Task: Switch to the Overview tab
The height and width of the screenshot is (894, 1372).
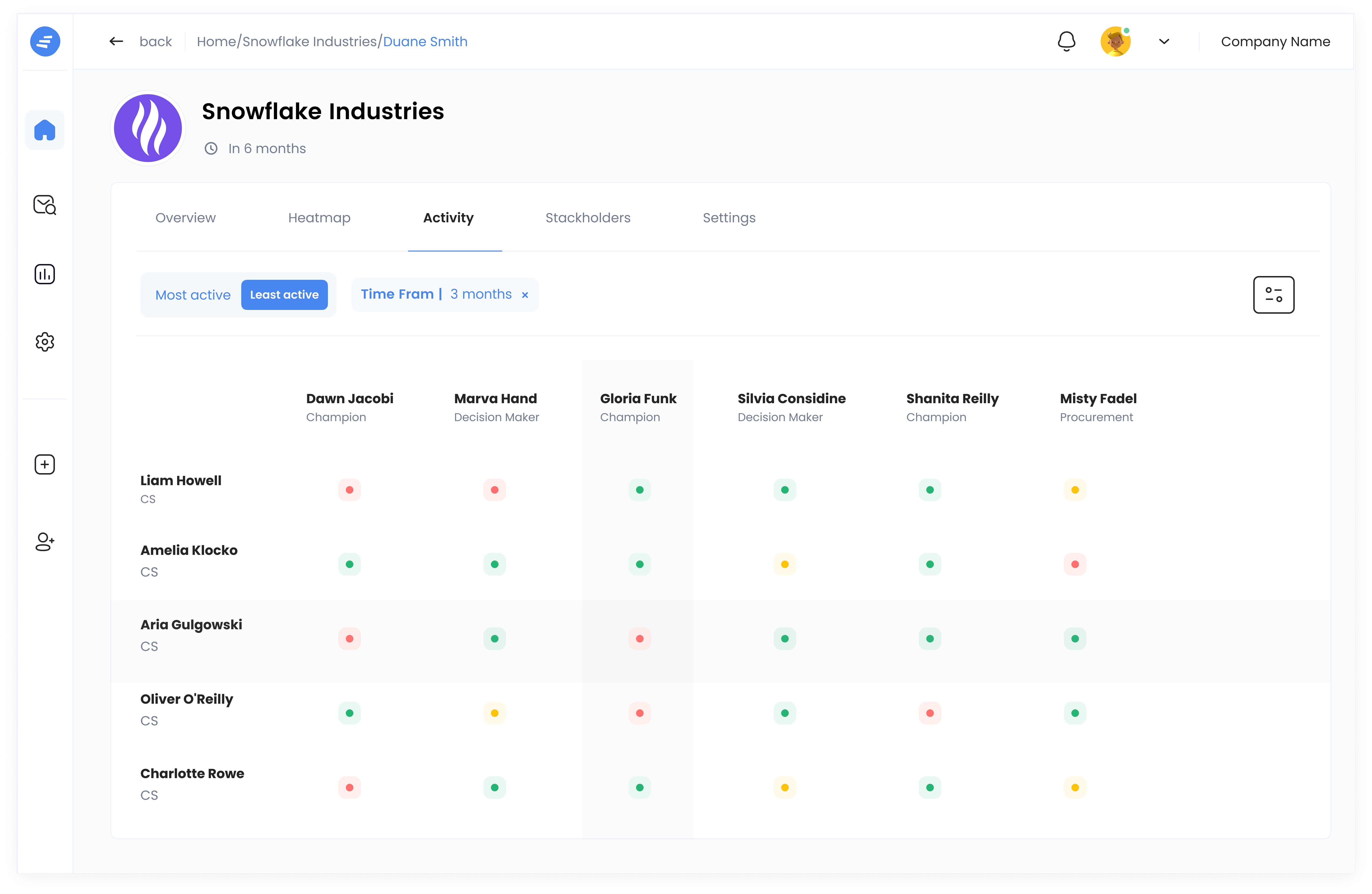Action: tap(186, 218)
